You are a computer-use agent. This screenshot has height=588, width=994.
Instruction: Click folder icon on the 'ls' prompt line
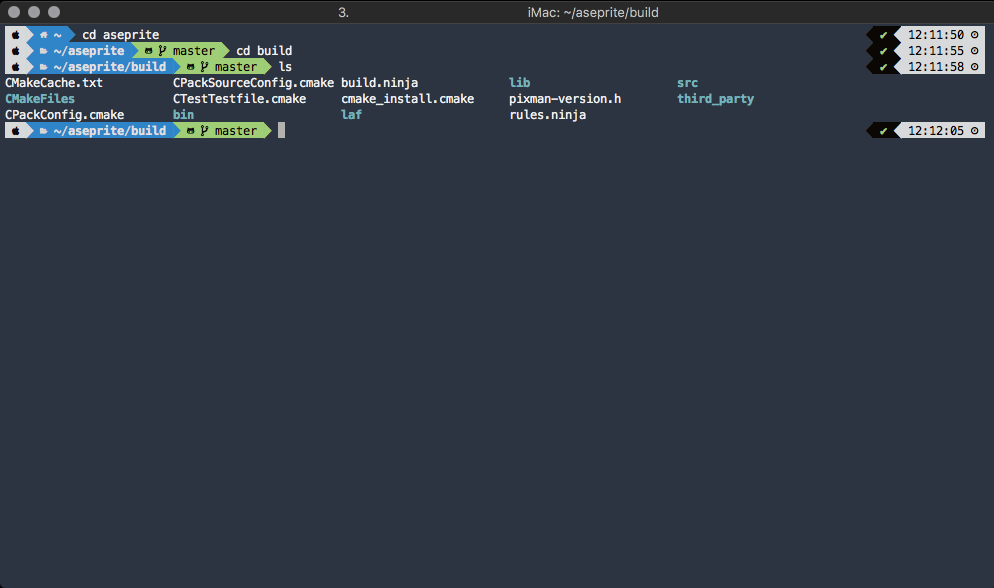(x=44, y=67)
